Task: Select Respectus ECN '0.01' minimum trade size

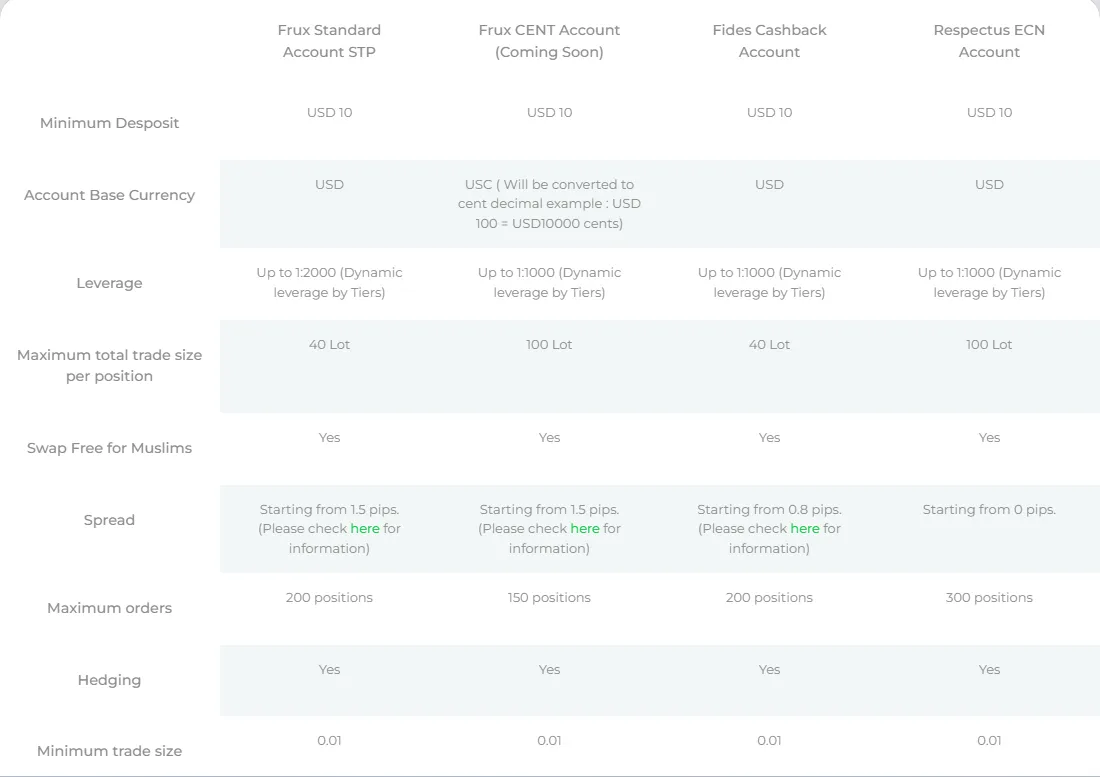Action: coord(989,741)
